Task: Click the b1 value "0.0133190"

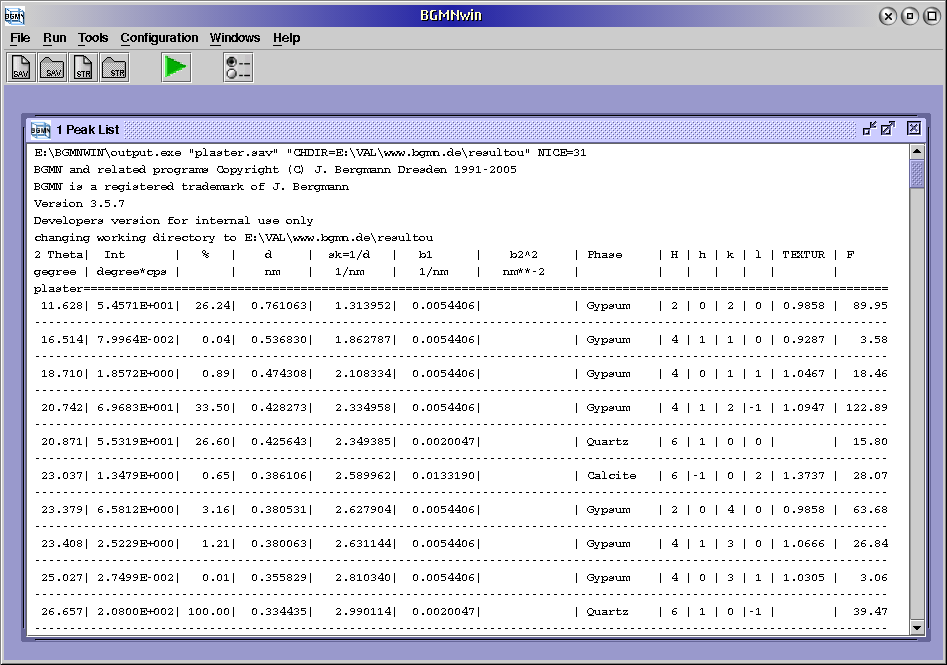Action: pos(443,475)
